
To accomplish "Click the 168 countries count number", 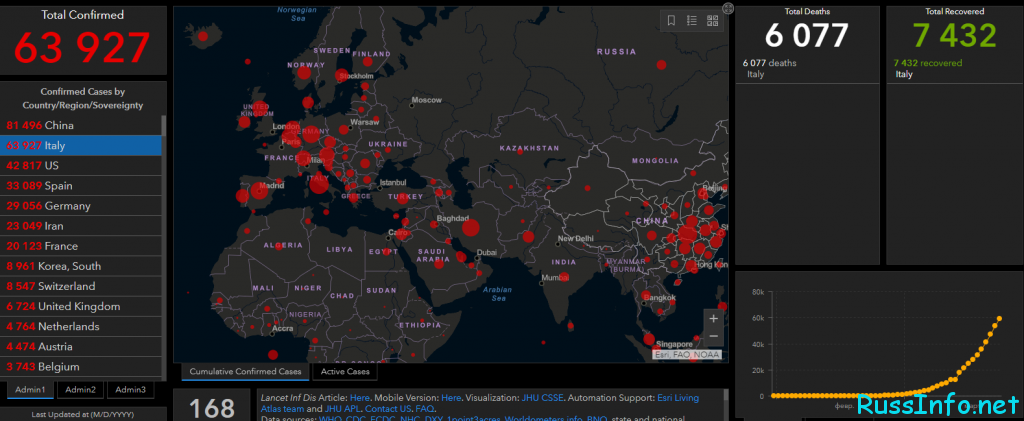I will 212,408.
